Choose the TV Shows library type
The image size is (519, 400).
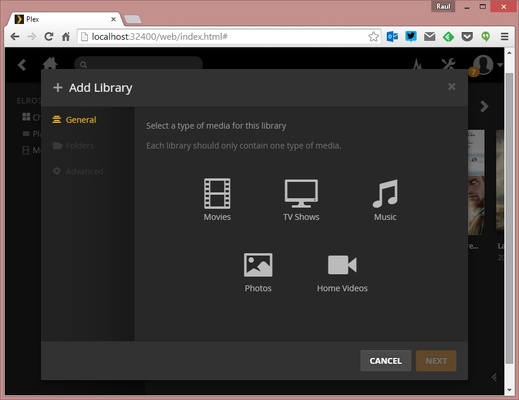301,200
